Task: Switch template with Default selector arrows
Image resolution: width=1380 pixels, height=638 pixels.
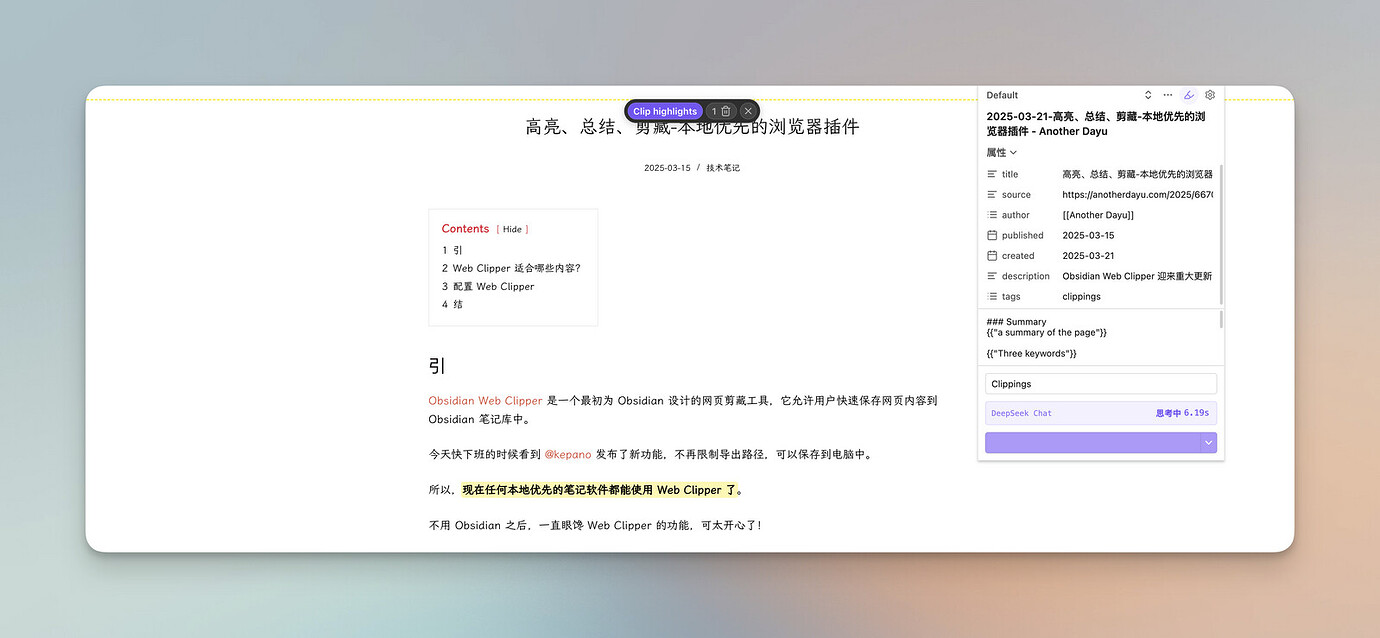Action: tap(1148, 95)
